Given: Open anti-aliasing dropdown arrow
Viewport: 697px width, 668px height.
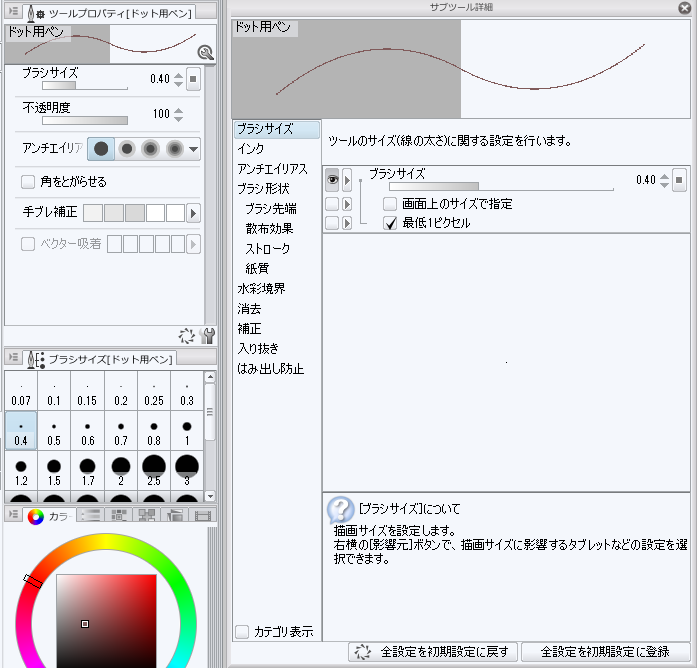Looking at the screenshot, I should 194,149.
